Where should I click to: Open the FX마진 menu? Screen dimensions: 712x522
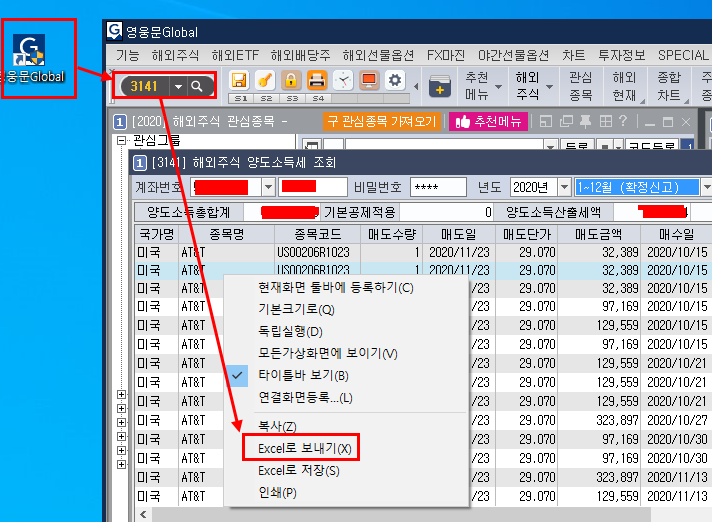[x=445, y=55]
